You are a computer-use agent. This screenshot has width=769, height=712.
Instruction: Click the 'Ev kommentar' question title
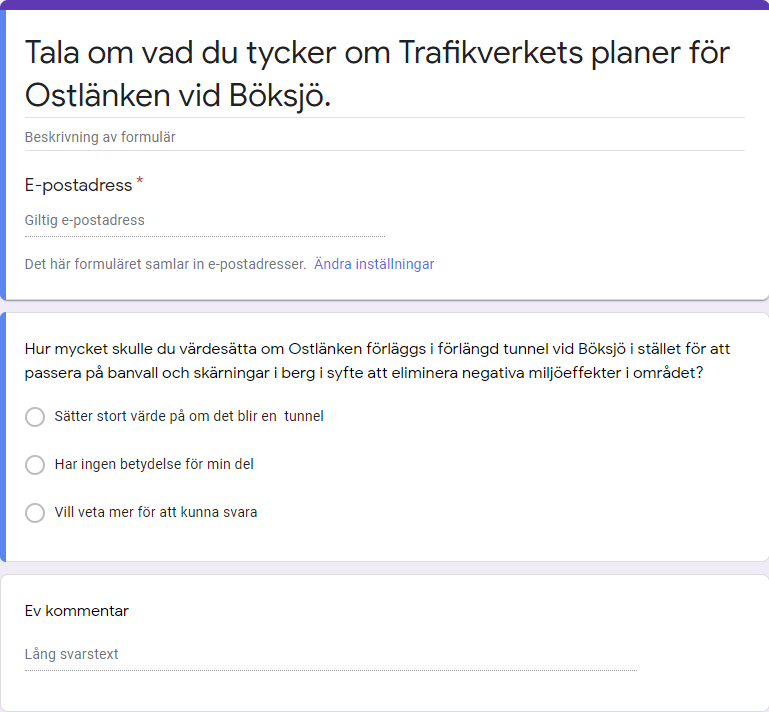[x=77, y=611]
